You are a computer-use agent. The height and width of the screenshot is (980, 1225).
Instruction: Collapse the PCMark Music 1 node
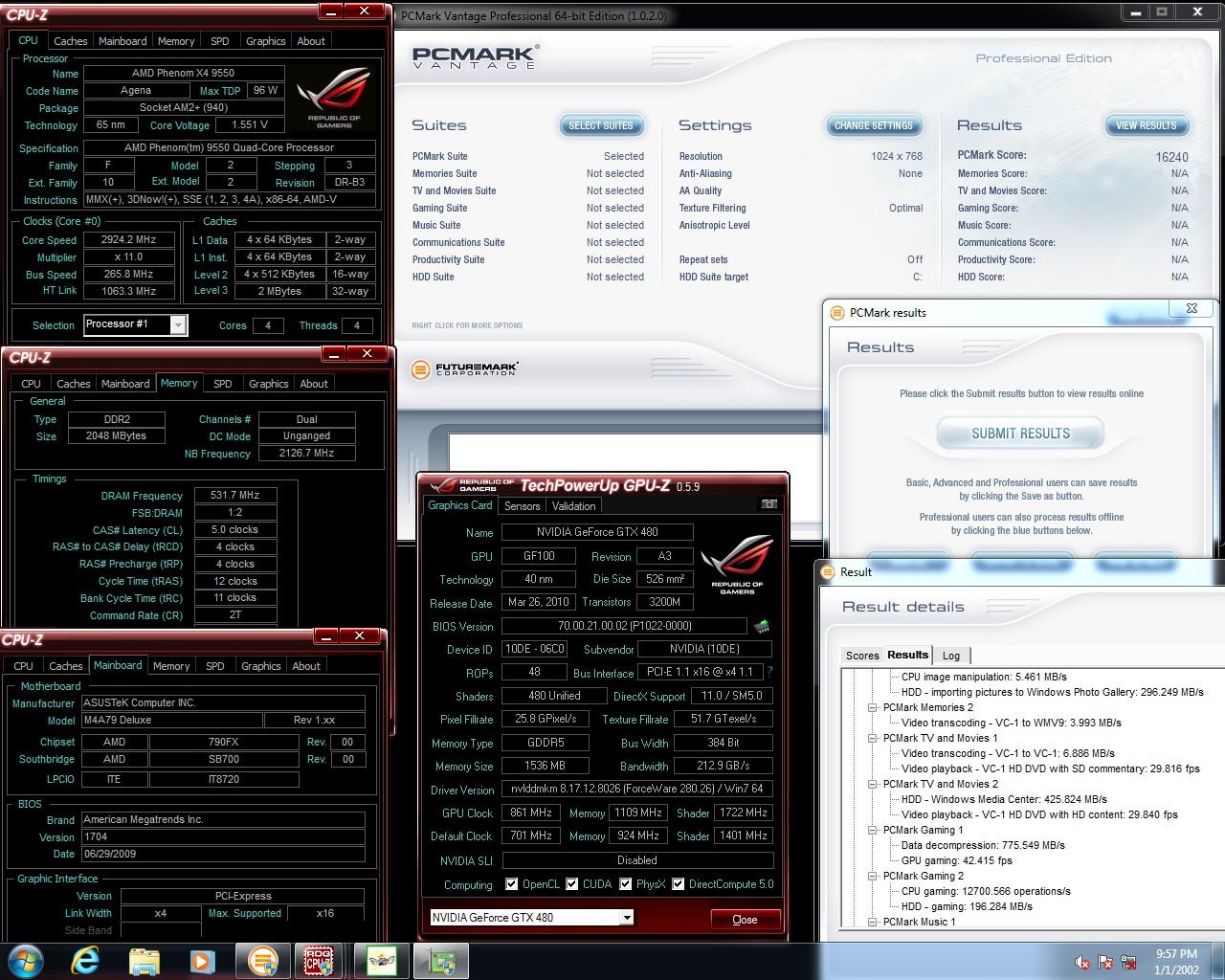tap(873, 922)
